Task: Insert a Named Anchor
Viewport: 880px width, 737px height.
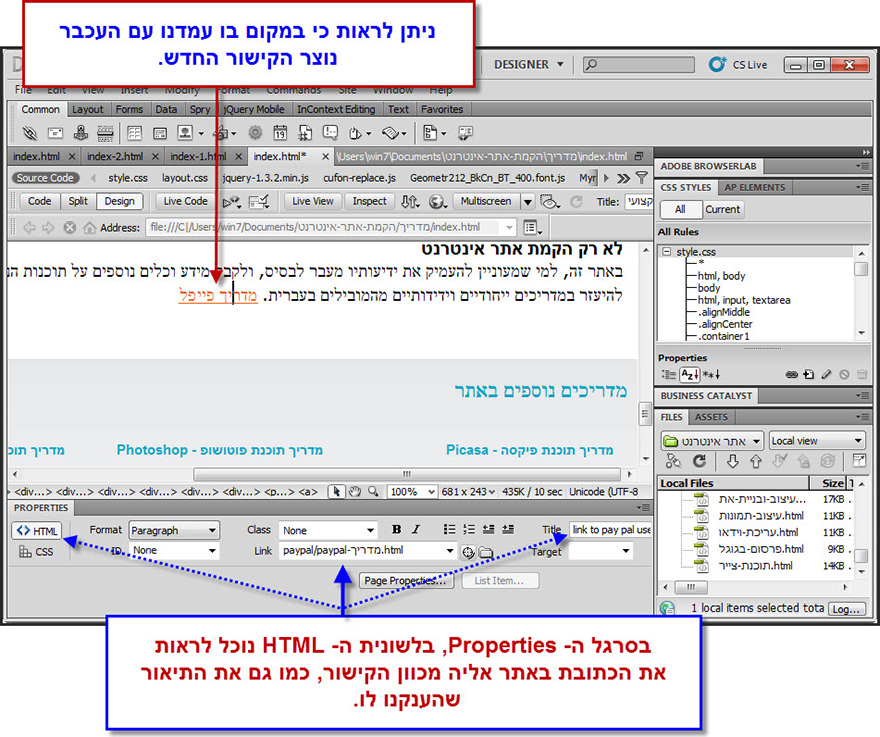Action: pyautogui.click(x=81, y=133)
